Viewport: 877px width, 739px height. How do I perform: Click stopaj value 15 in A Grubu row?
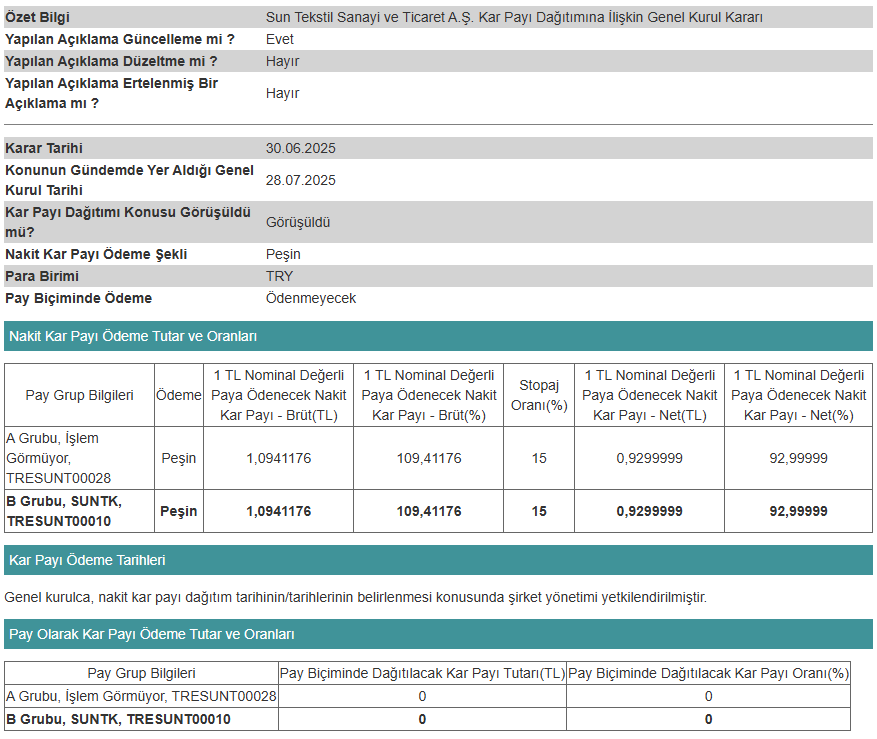[x=539, y=458]
